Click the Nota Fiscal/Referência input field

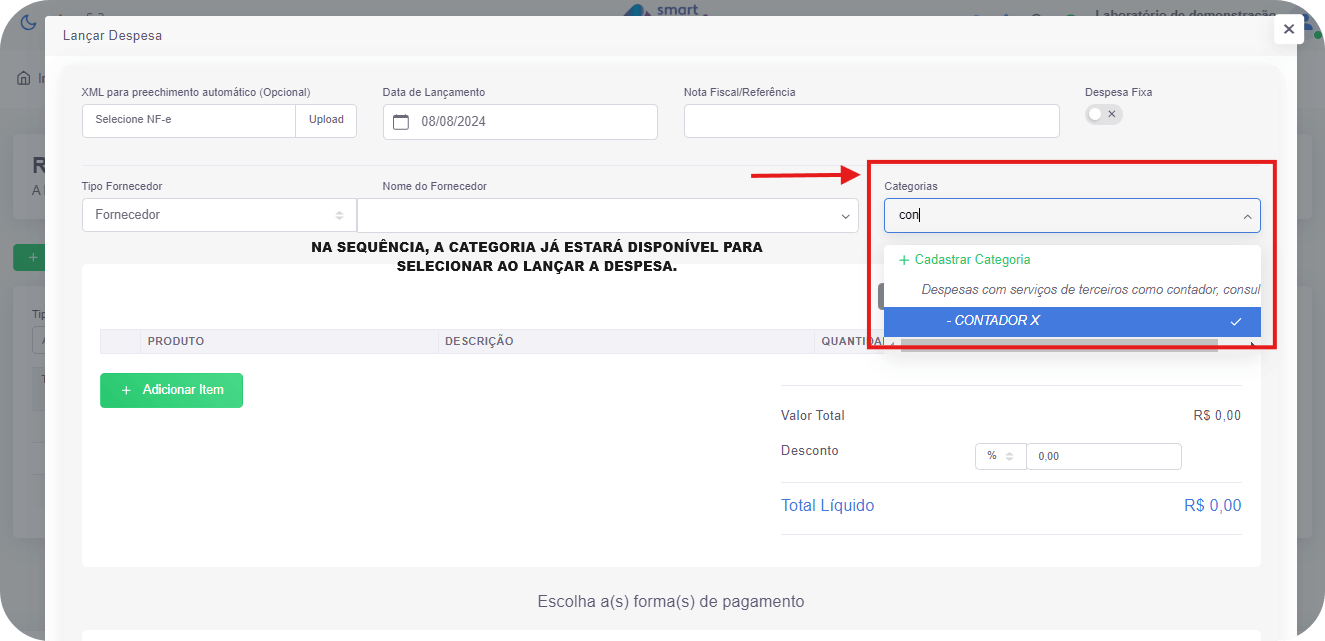[x=871, y=121]
